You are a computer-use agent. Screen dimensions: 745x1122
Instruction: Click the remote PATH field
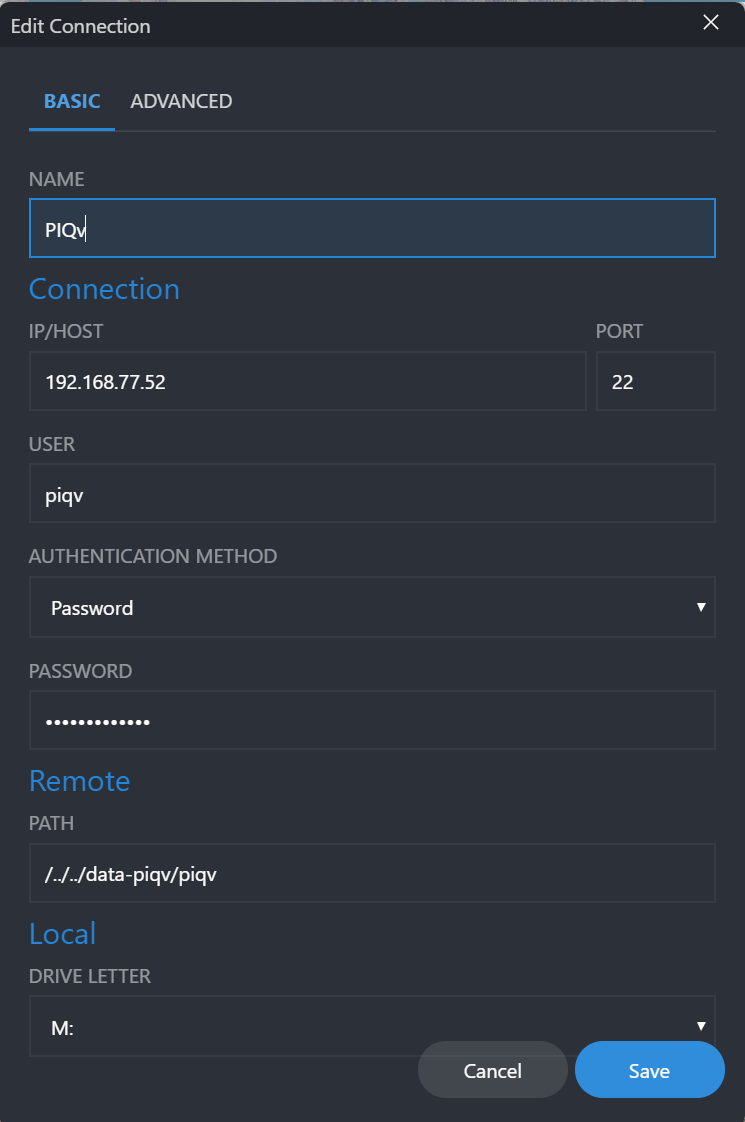[x=372, y=873]
